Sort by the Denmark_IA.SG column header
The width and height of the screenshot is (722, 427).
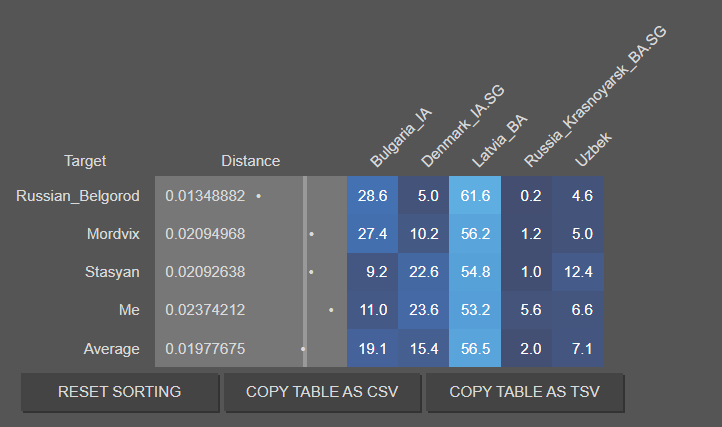click(x=463, y=126)
